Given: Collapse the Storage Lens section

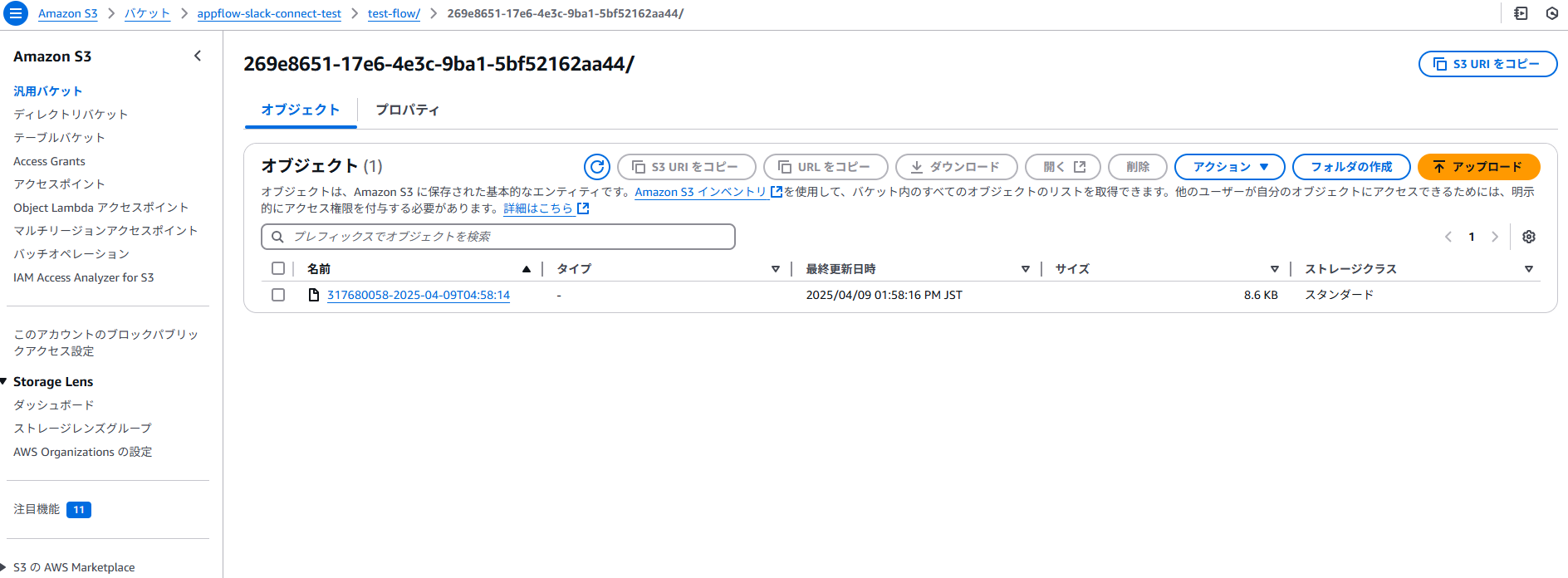Looking at the screenshot, I should (x=4, y=381).
